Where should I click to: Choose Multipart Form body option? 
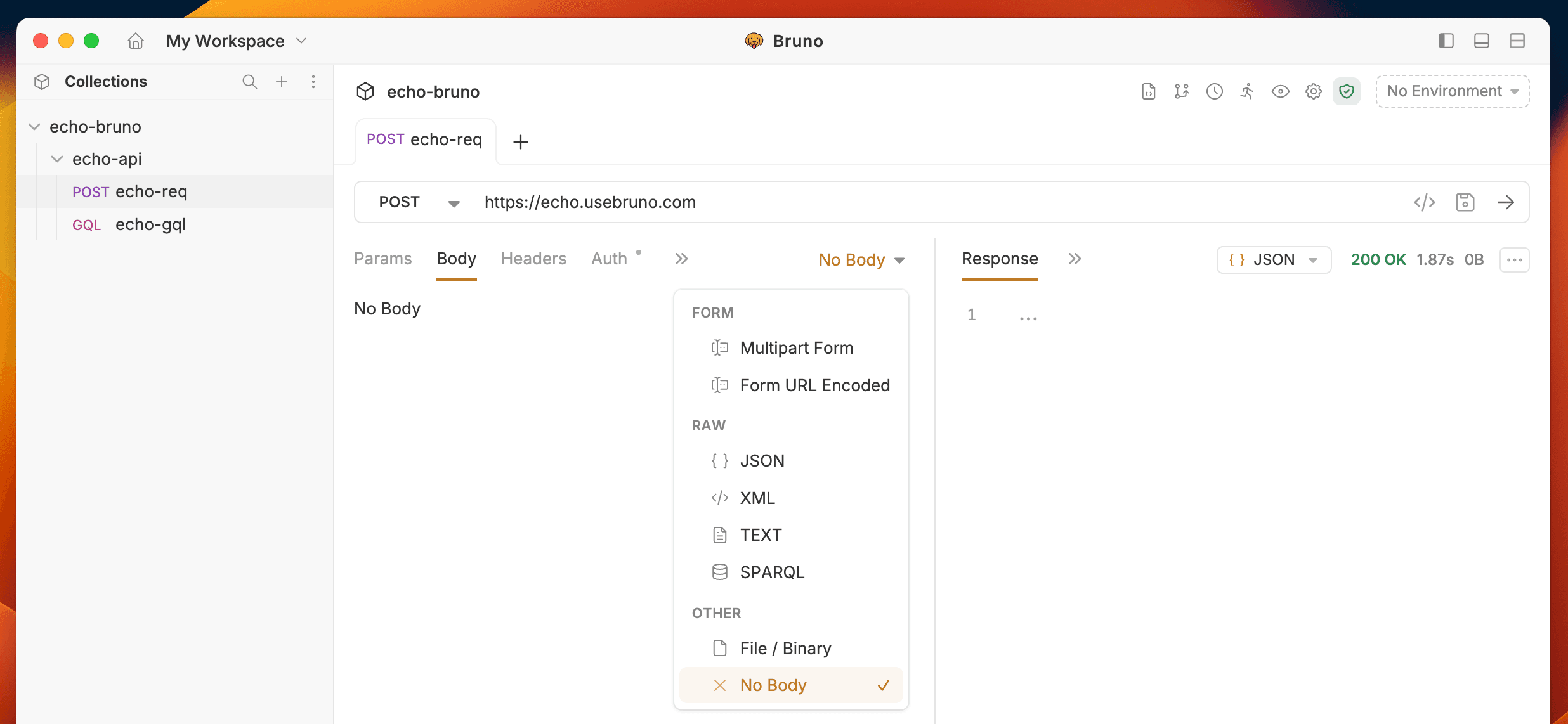pyautogui.click(x=796, y=348)
